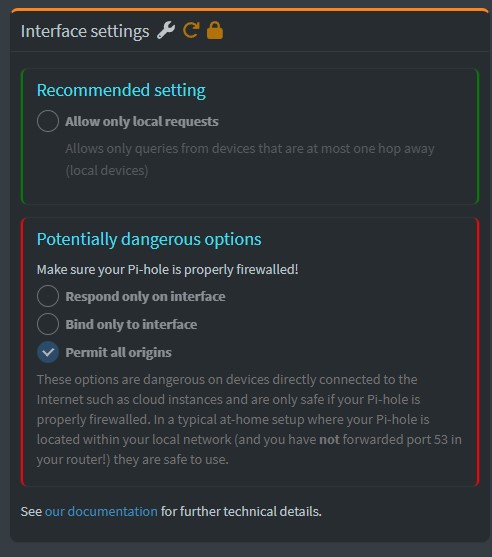This screenshot has height=557, width=492.
Task: Click the Interface settings panel title
Action: click(85, 31)
